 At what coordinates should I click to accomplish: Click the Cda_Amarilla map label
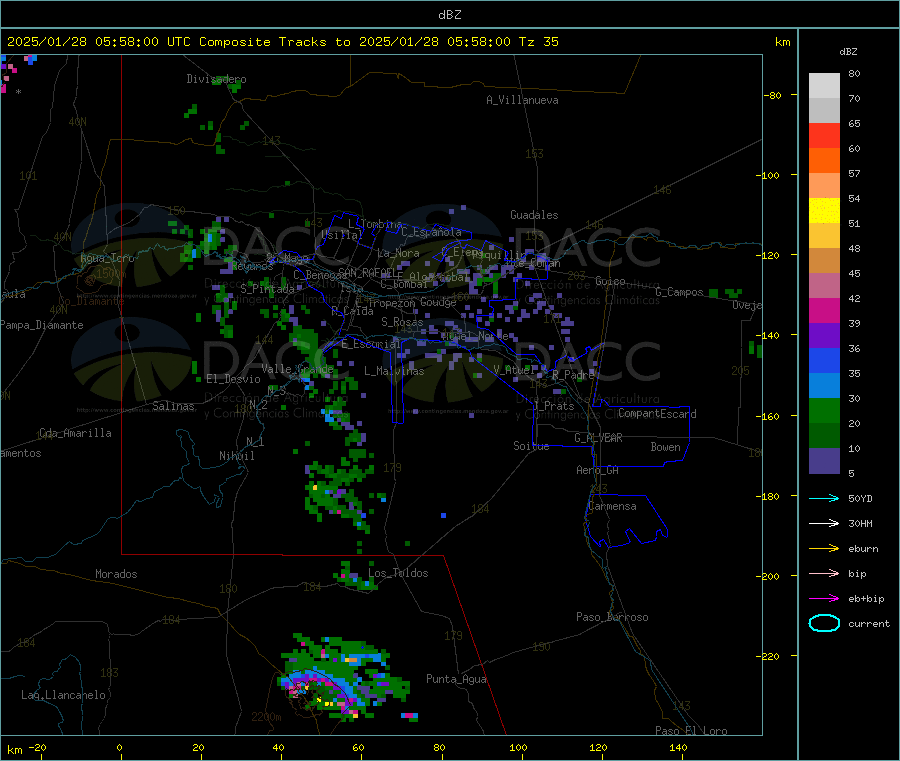pyautogui.click(x=75, y=433)
